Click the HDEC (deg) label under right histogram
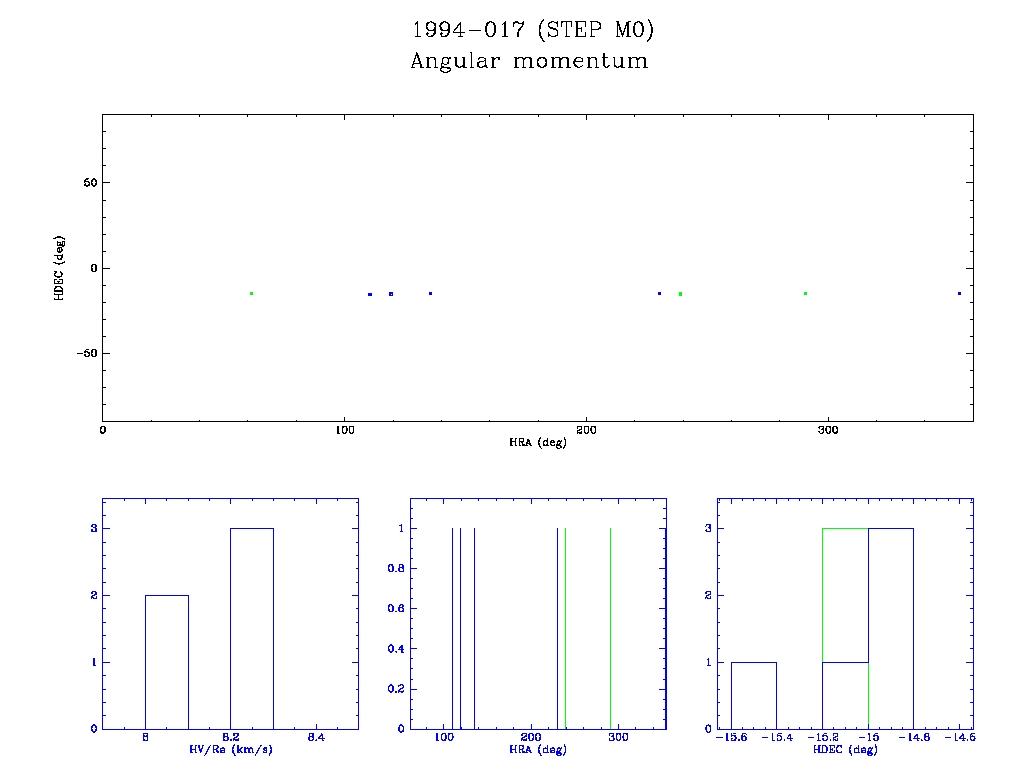This screenshot has height=768, width=1024. click(845, 750)
